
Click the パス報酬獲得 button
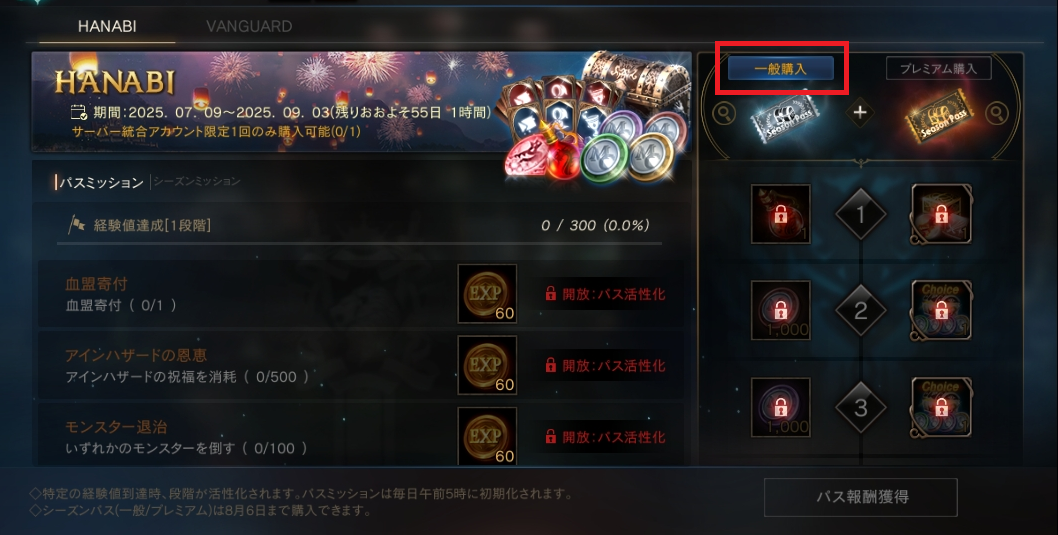pyautogui.click(x=860, y=498)
